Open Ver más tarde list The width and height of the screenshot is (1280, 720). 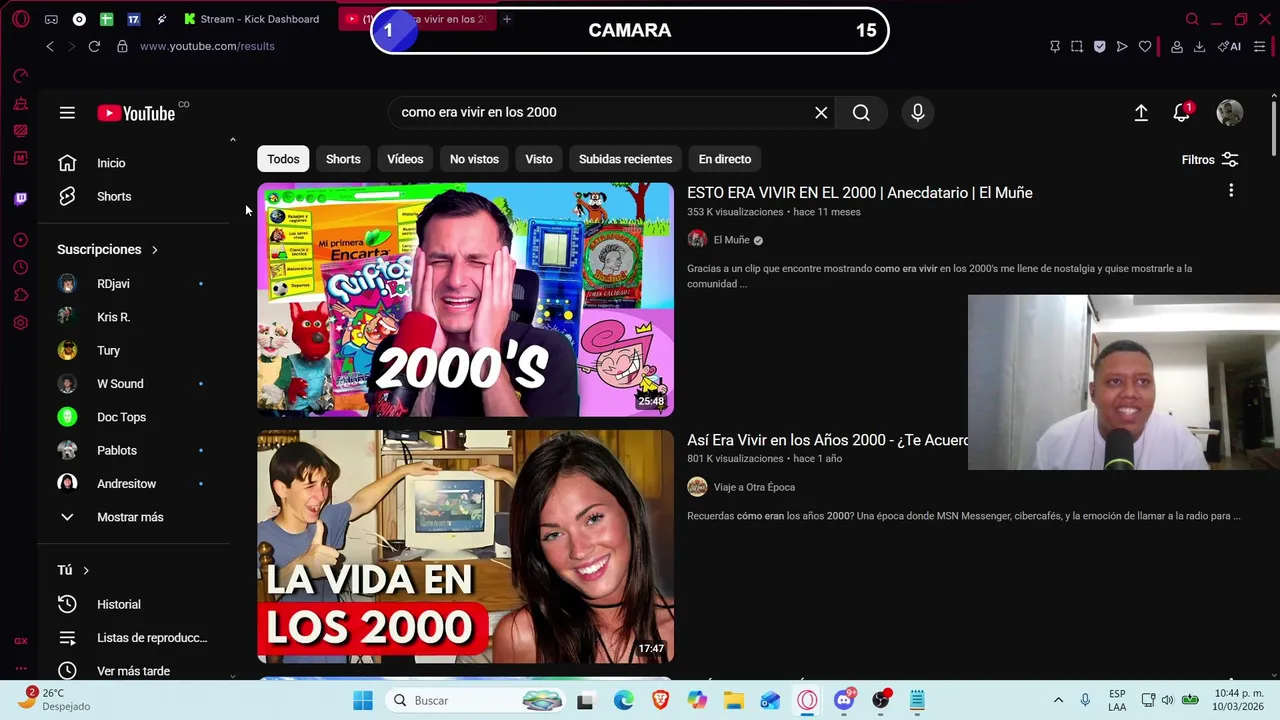[135, 671]
